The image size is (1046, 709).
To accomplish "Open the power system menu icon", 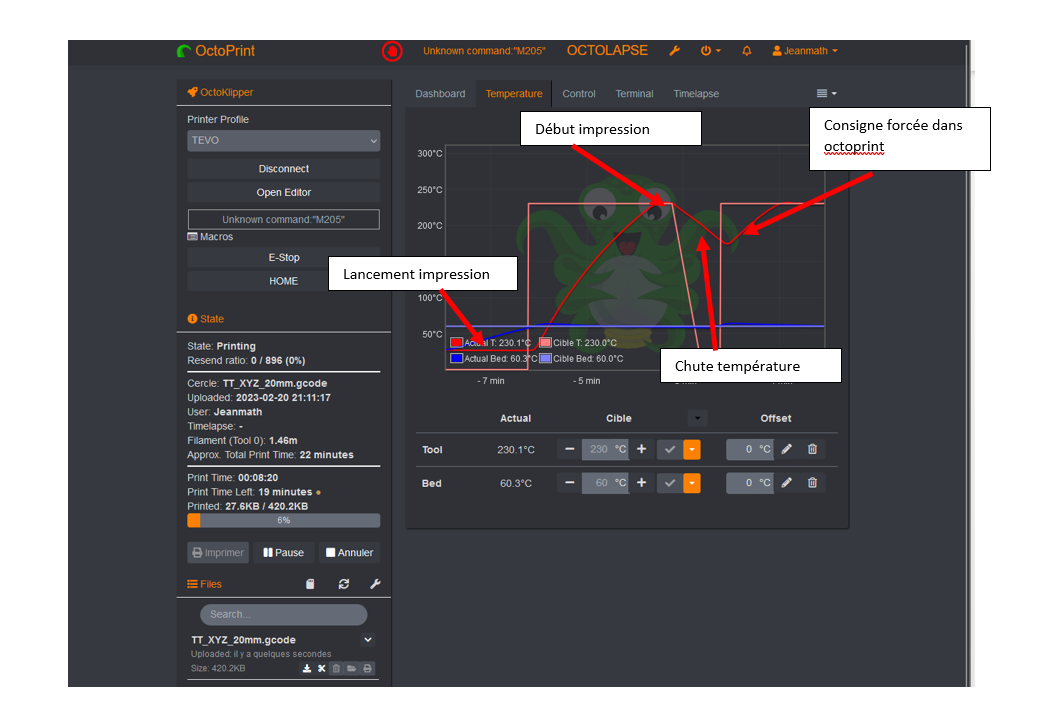I will 710,51.
